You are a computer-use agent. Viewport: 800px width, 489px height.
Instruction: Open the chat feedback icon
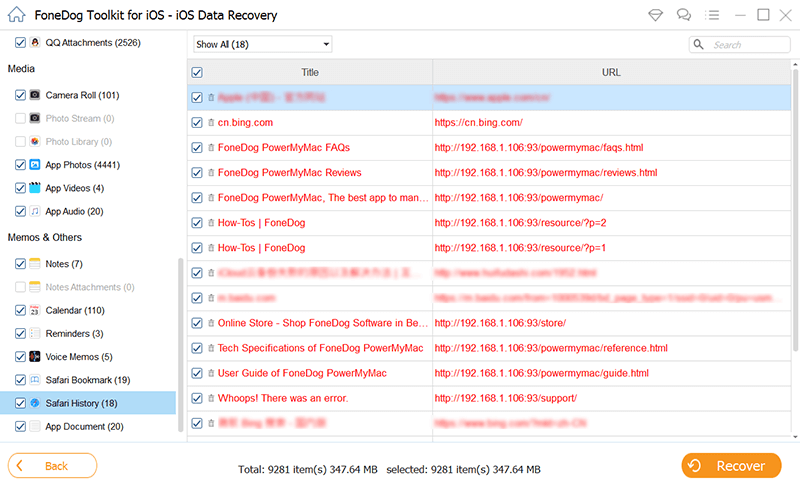pyautogui.click(x=684, y=15)
